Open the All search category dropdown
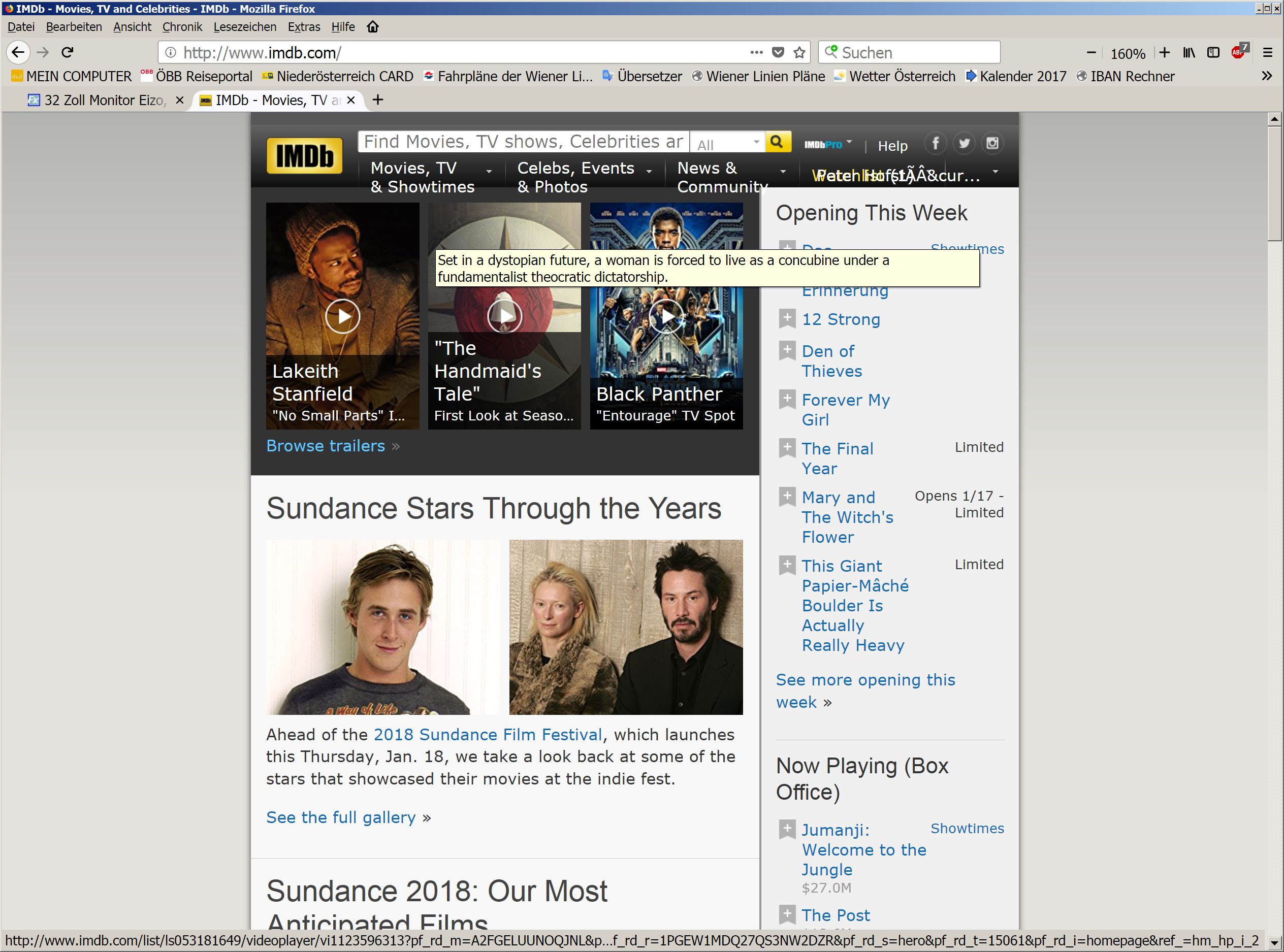Image resolution: width=1284 pixels, height=952 pixels. pyautogui.click(x=727, y=143)
